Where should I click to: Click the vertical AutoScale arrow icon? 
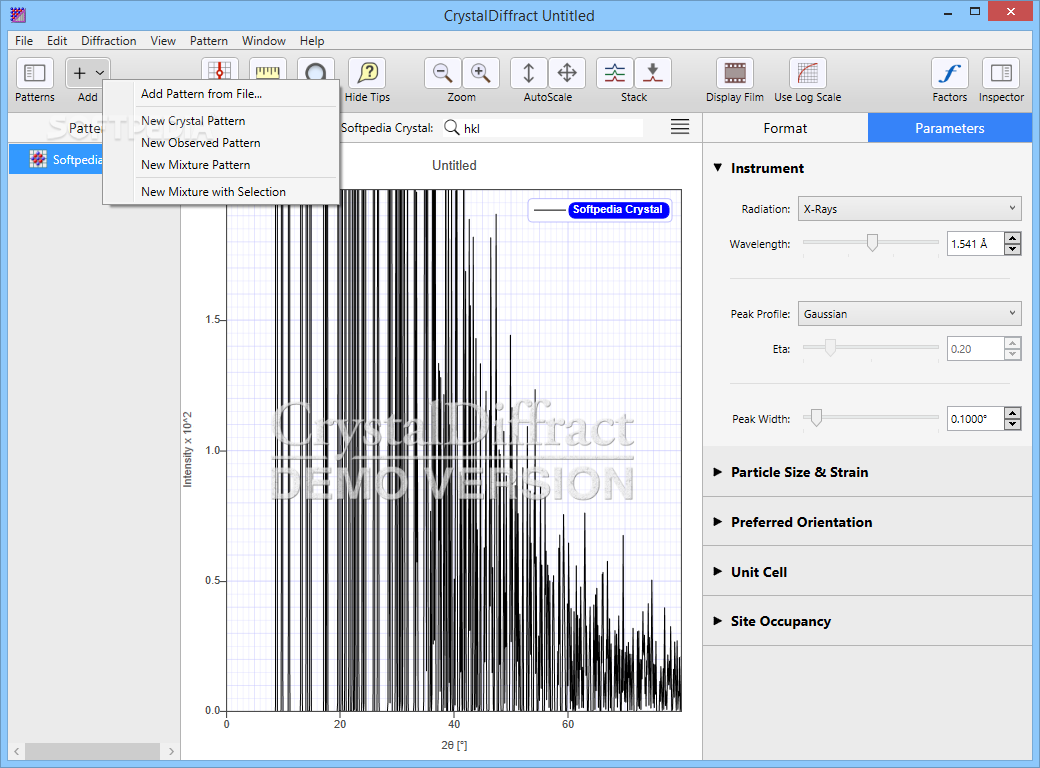(529, 74)
